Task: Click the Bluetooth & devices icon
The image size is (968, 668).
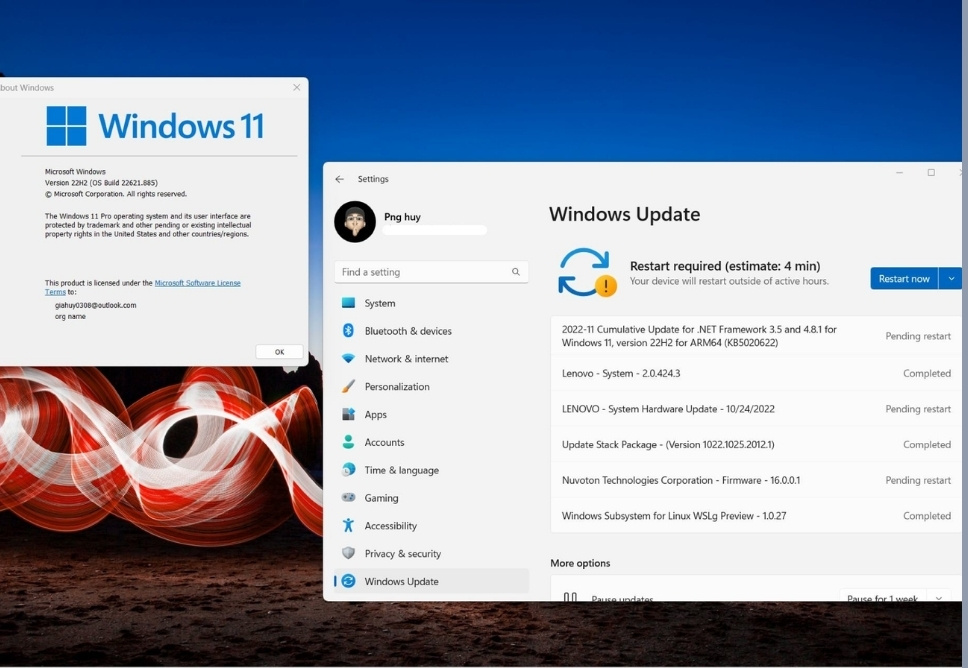Action: 348,331
